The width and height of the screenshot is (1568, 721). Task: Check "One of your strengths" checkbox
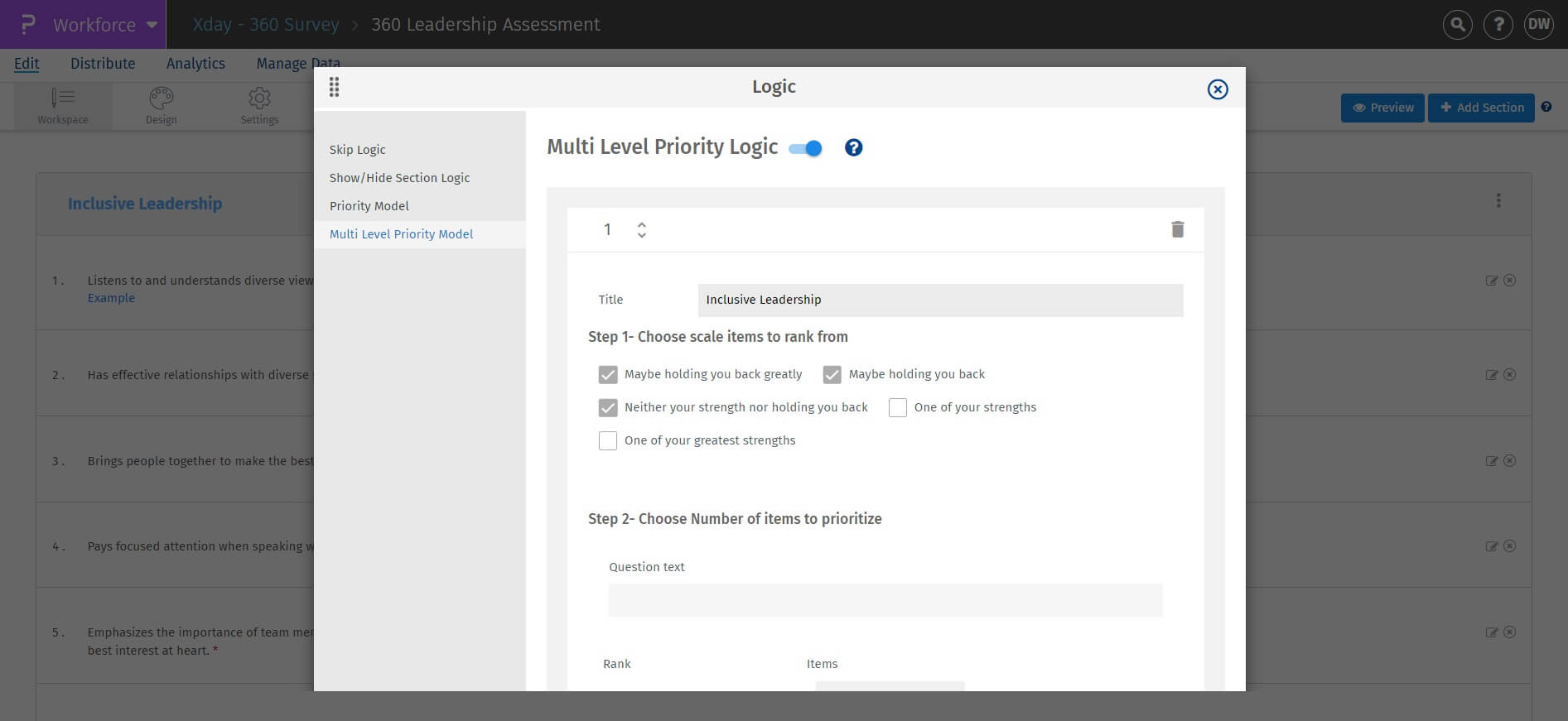click(898, 407)
